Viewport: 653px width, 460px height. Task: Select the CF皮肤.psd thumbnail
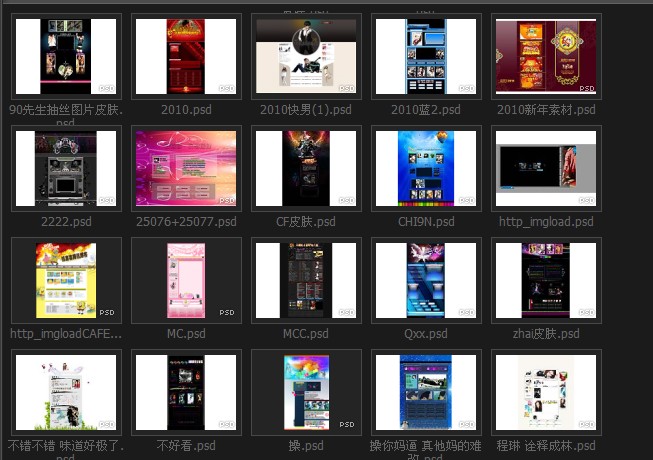coord(306,168)
